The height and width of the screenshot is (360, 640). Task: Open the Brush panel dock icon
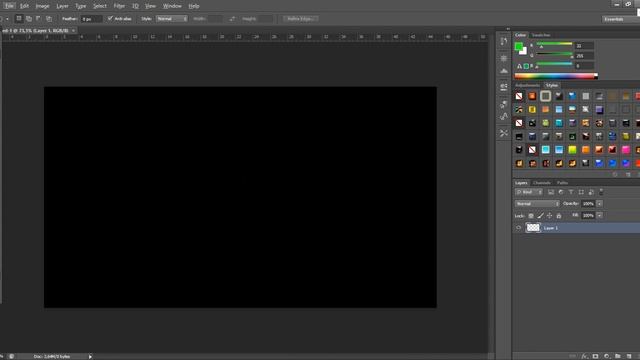pos(504,104)
